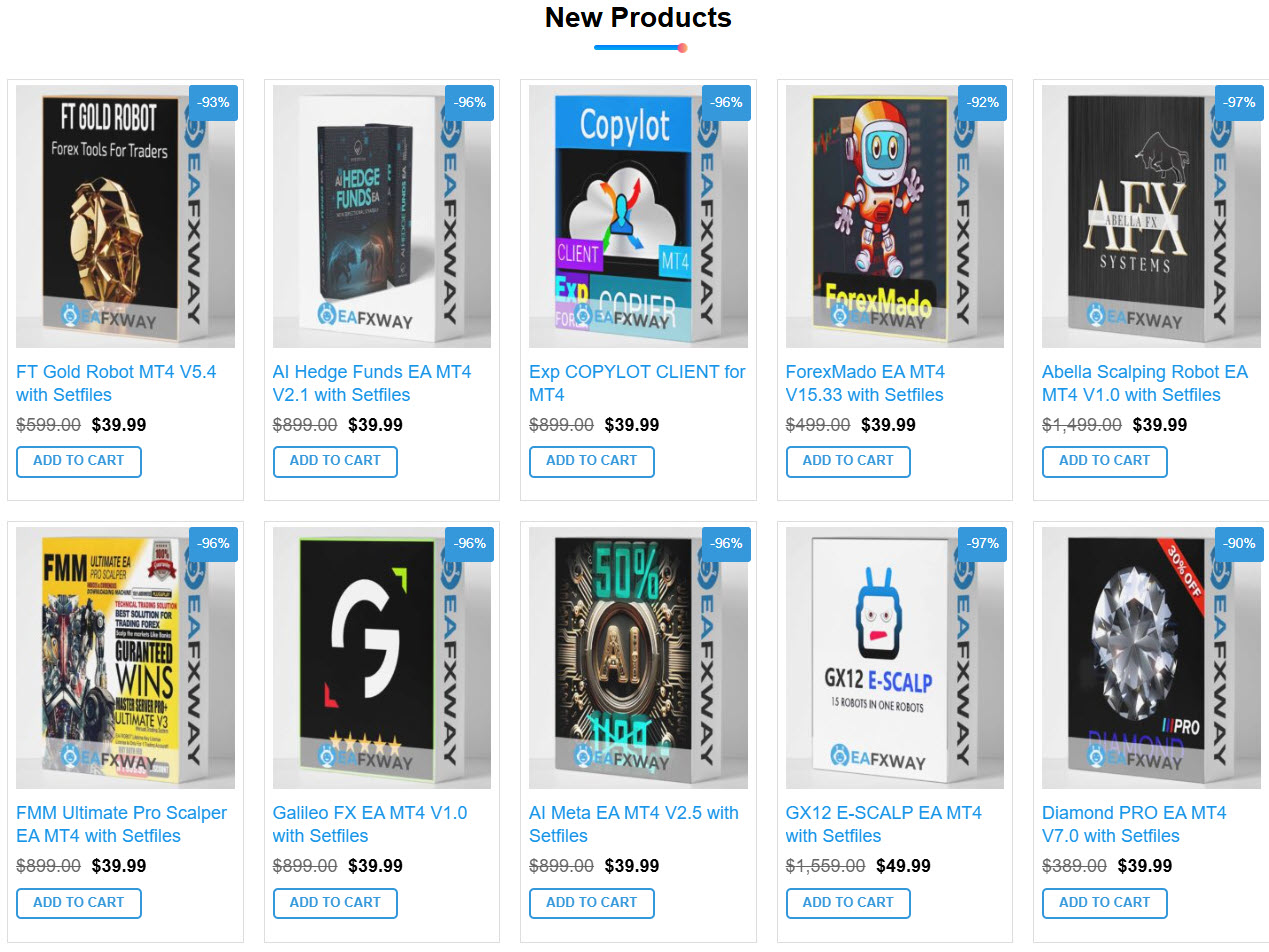Click the AI Hedge Funds EA box image
This screenshot has height=952, width=1269.
(382, 216)
